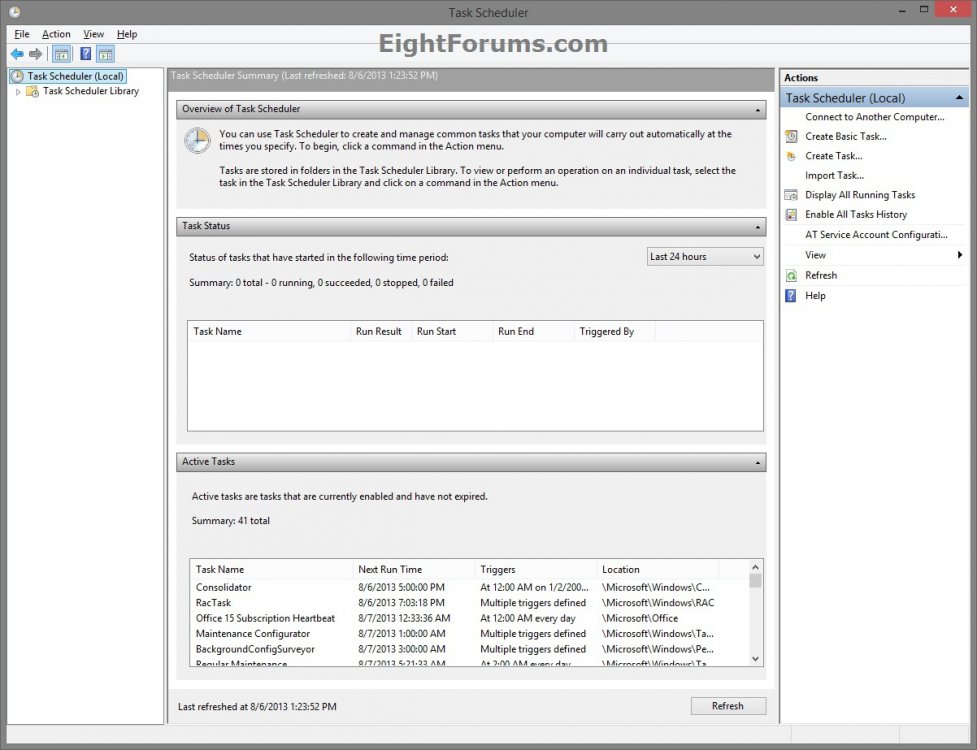This screenshot has height=750, width=977.
Task: Expand the Task Scheduler Library tree node
Action: tap(18, 91)
